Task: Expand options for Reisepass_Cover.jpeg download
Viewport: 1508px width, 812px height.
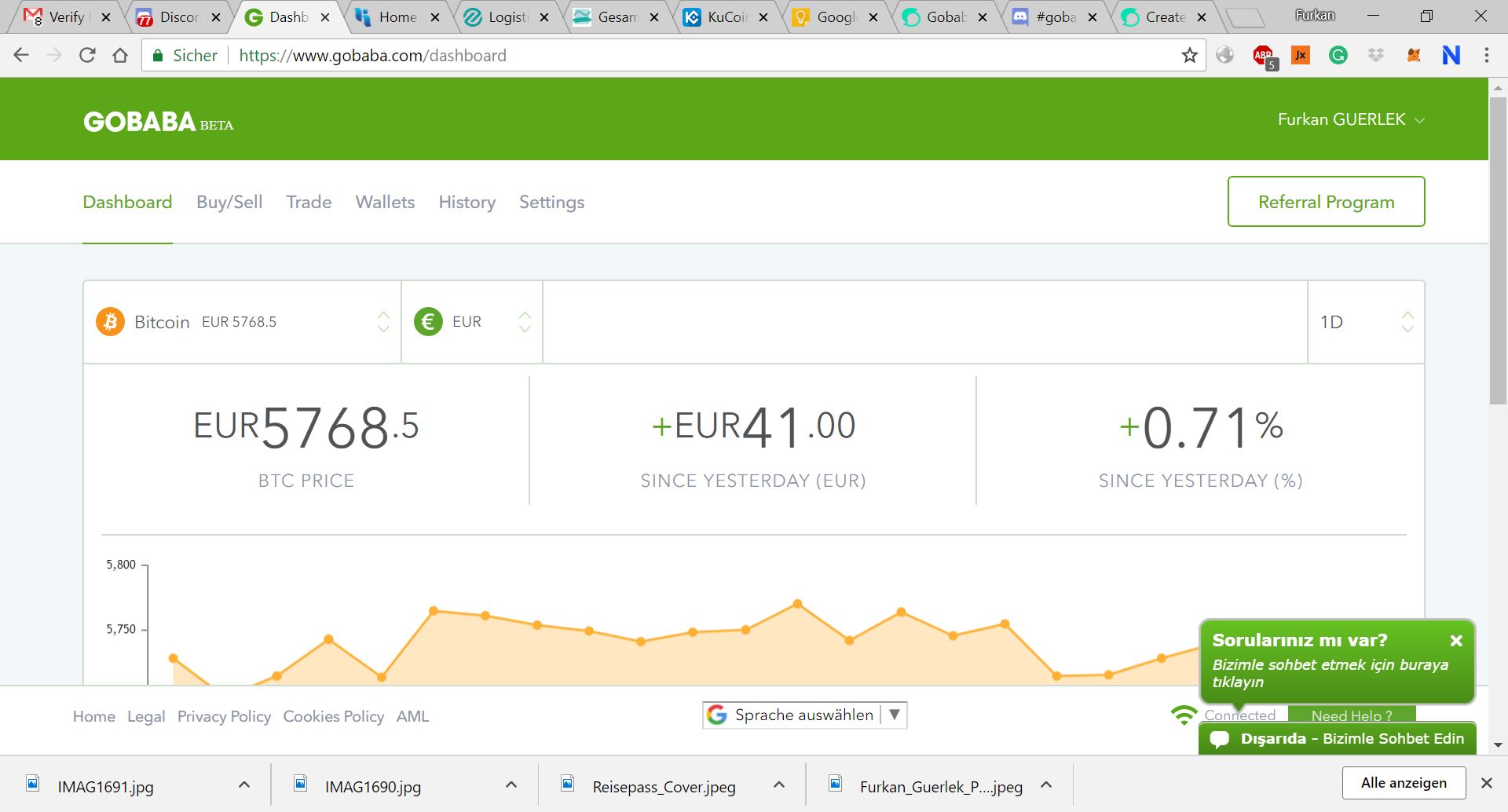Action: click(x=779, y=785)
